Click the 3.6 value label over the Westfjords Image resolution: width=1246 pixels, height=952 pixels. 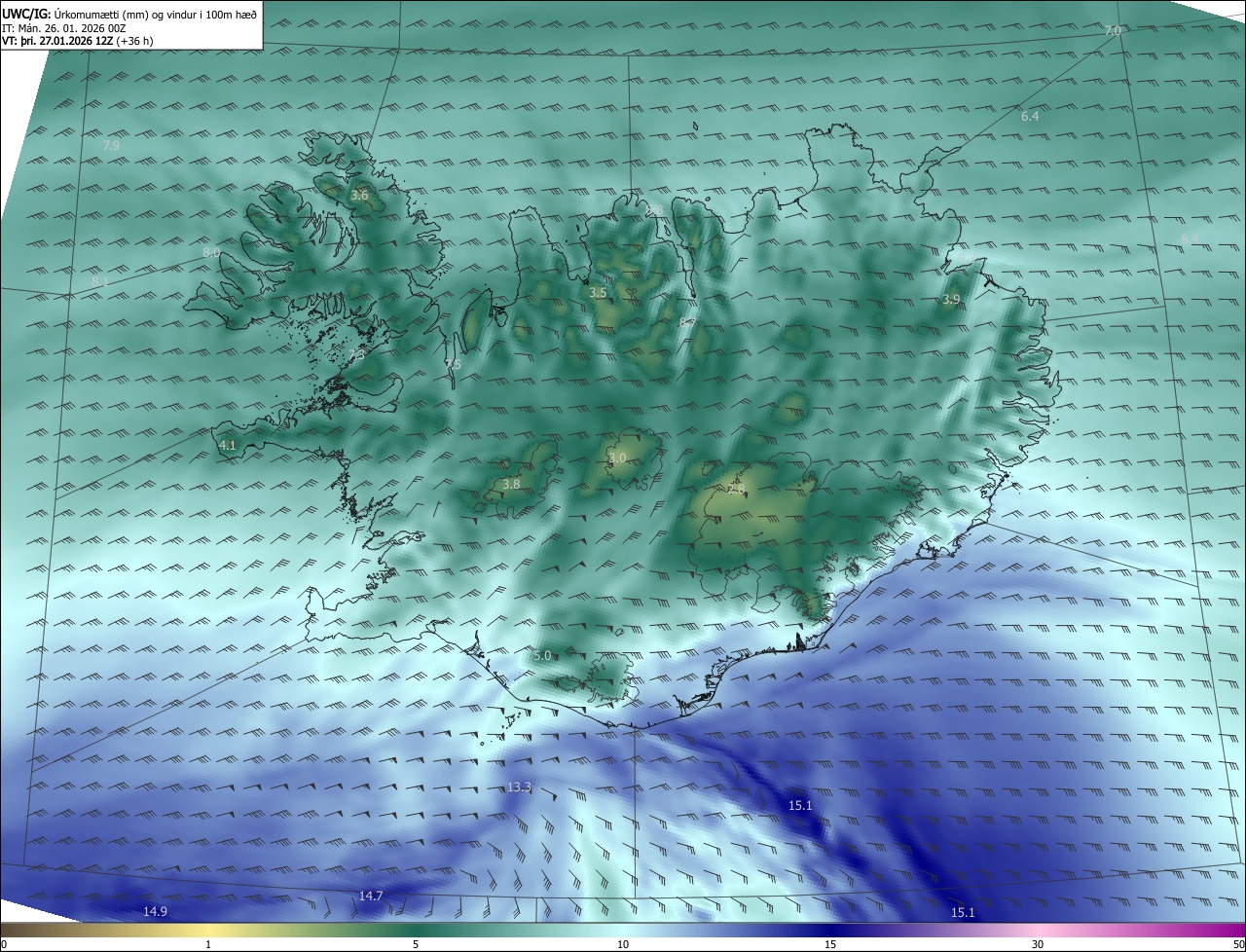[359, 196]
